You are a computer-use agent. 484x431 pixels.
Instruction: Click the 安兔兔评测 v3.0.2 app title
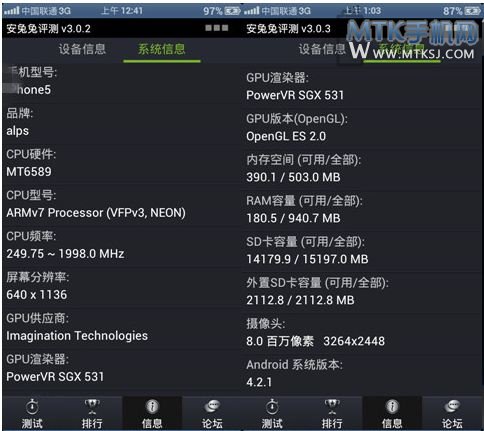(x=48, y=29)
